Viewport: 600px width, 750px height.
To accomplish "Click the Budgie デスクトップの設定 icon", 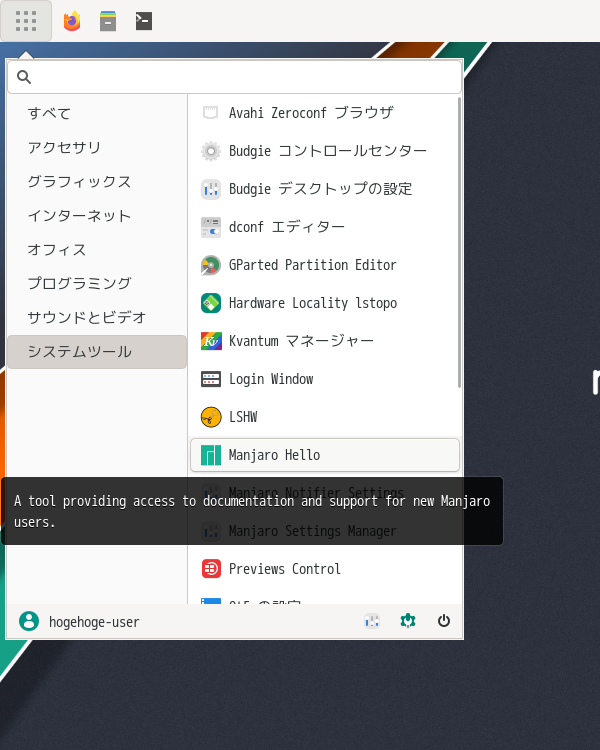I will tap(211, 189).
